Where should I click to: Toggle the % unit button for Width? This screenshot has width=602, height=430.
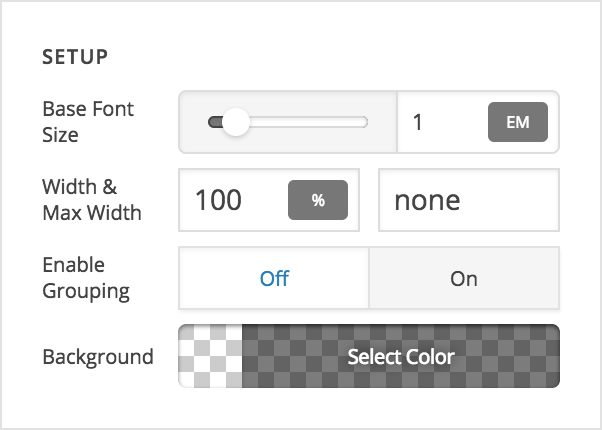coord(318,200)
